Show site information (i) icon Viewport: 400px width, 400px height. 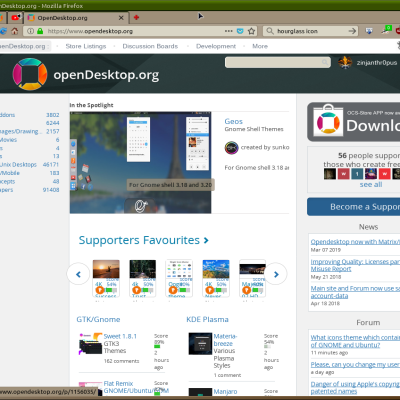point(30,31)
